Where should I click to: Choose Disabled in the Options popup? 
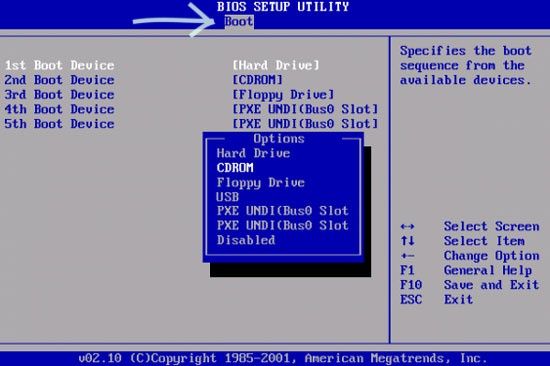click(246, 240)
